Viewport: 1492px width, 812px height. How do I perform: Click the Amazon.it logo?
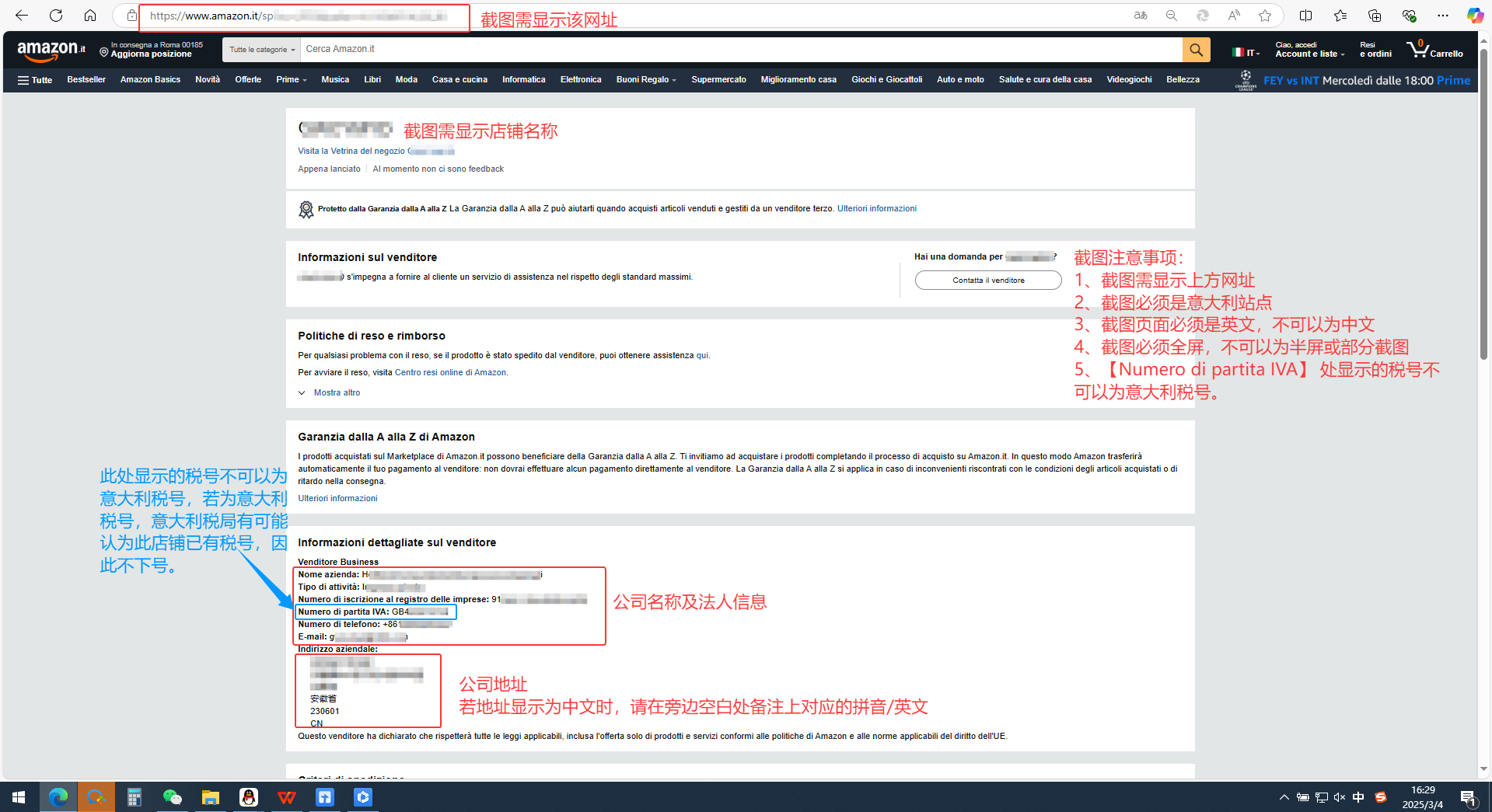pos(51,51)
